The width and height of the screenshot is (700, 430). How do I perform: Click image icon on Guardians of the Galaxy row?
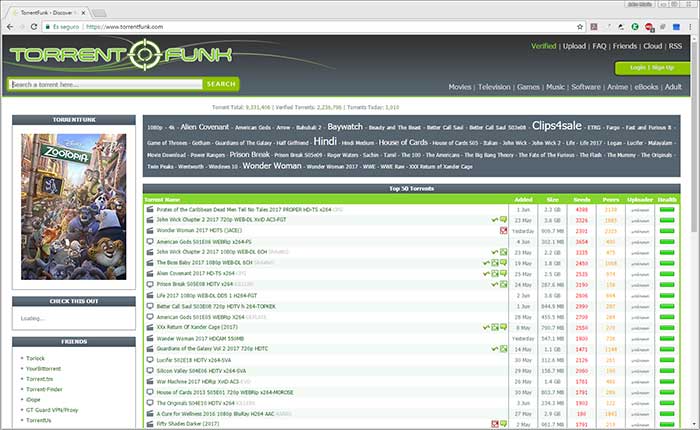coord(503,349)
